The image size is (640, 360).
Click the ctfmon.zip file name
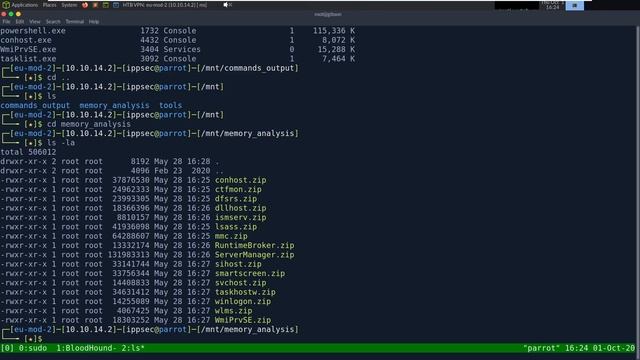coord(238,189)
